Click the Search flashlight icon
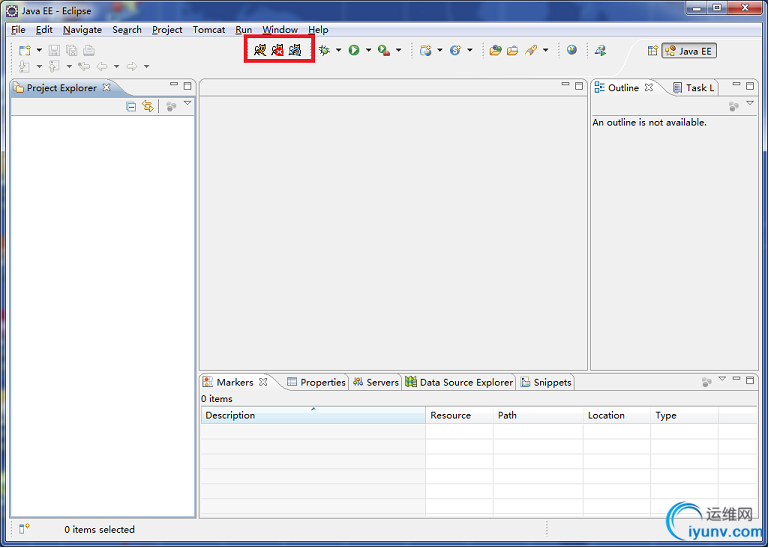 [531, 50]
